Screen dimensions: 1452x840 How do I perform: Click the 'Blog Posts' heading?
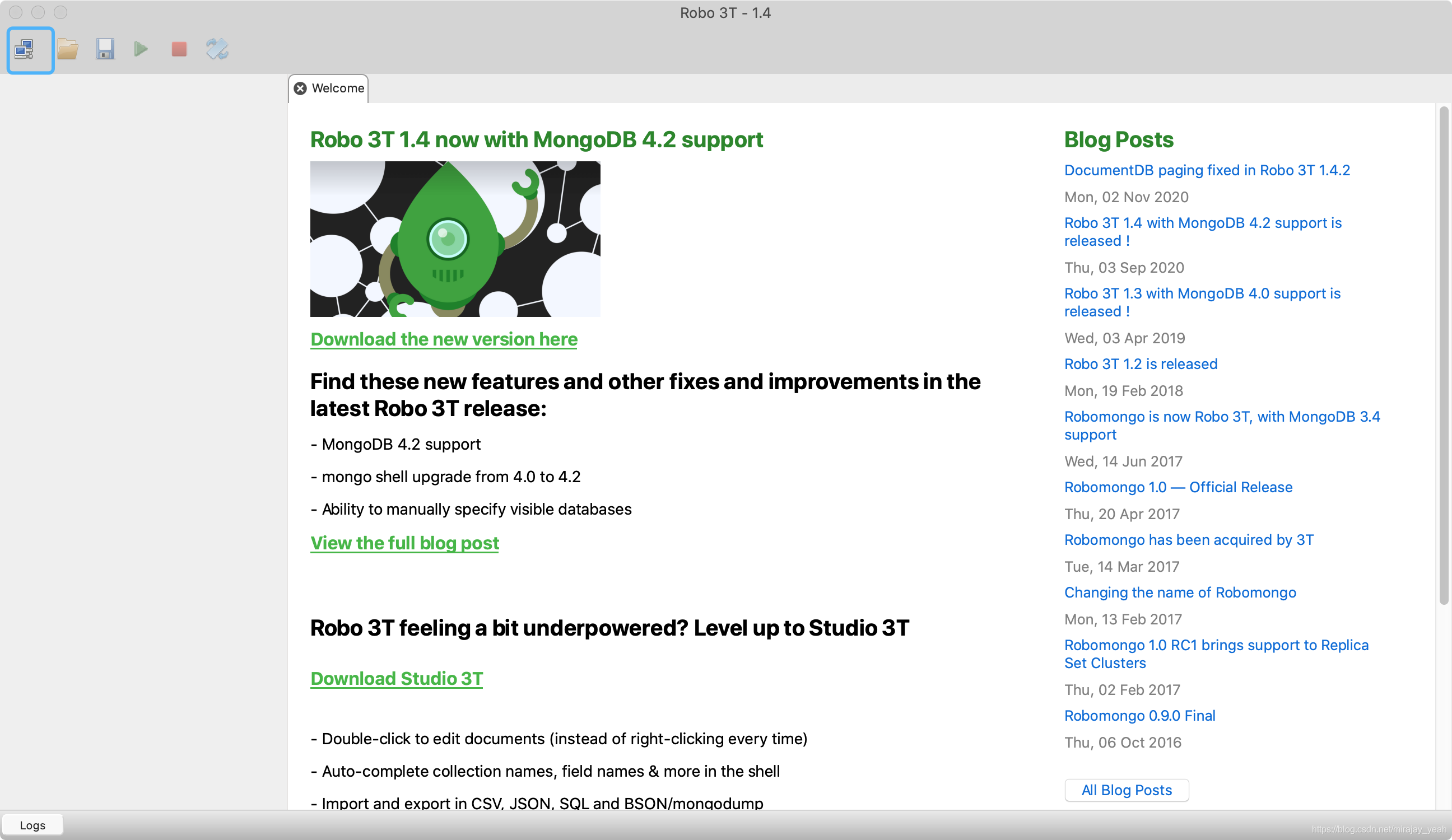pyautogui.click(x=1118, y=139)
